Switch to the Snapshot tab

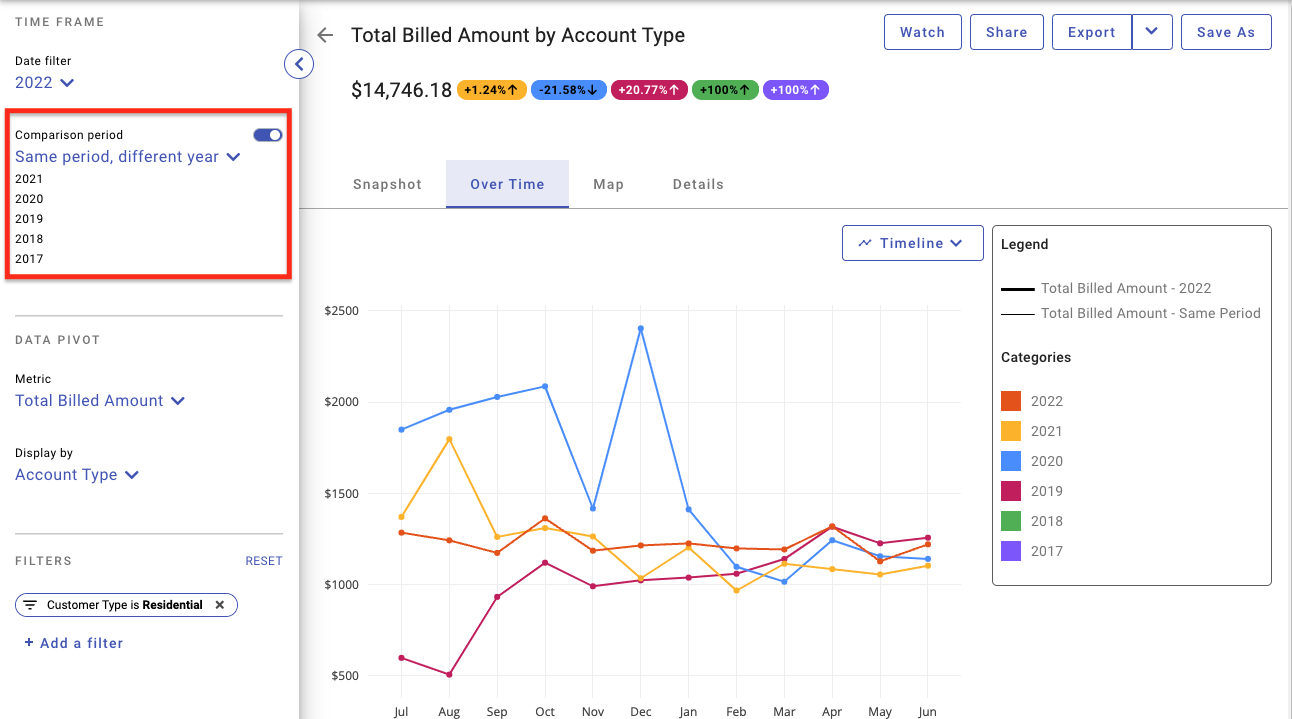[388, 184]
